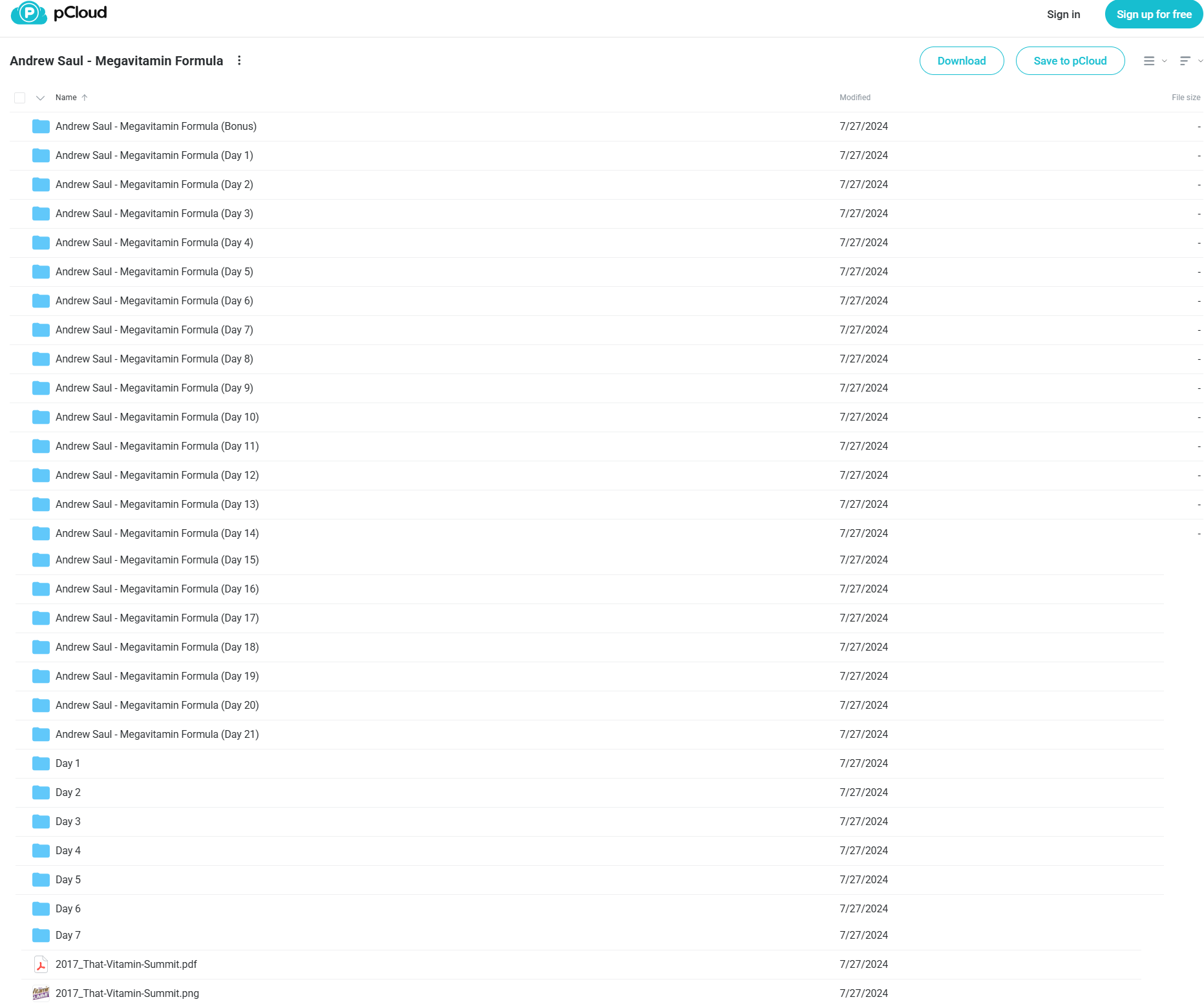Viewport: 1204px width, 1006px height.
Task: Click folder icon for Megavitamin Formula (Day 3)
Action: click(x=41, y=213)
